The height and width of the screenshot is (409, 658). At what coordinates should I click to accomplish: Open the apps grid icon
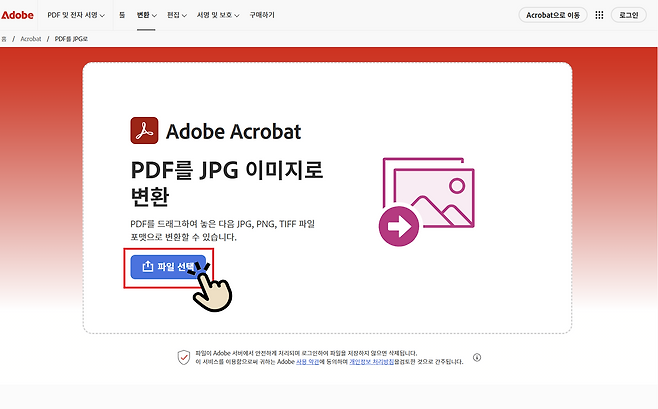(599, 15)
